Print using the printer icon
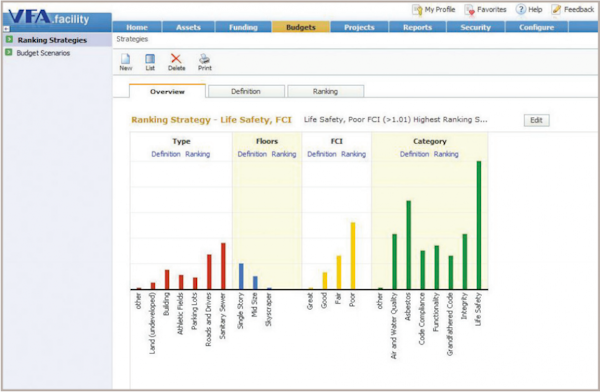The width and height of the screenshot is (600, 392). pyautogui.click(x=204, y=59)
